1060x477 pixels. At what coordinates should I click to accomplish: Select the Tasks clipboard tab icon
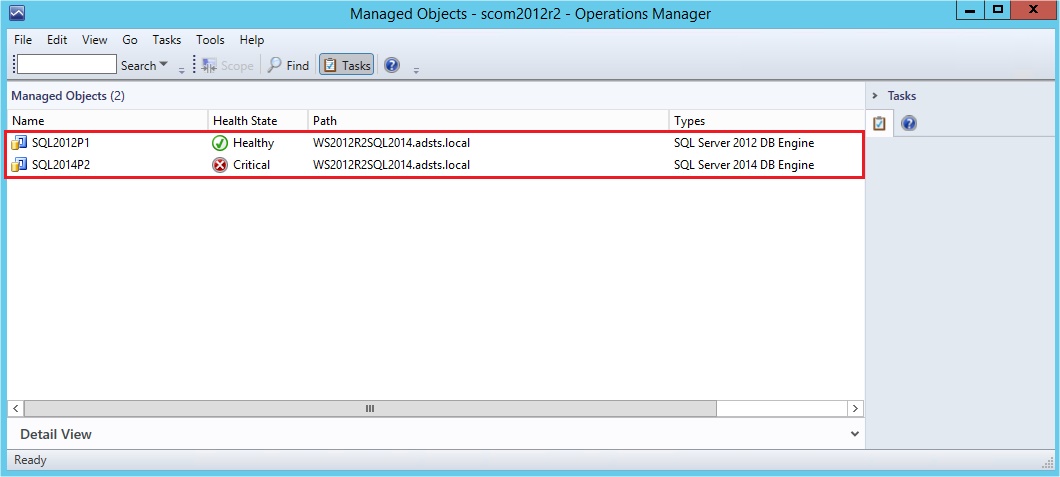pyautogui.click(x=880, y=124)
